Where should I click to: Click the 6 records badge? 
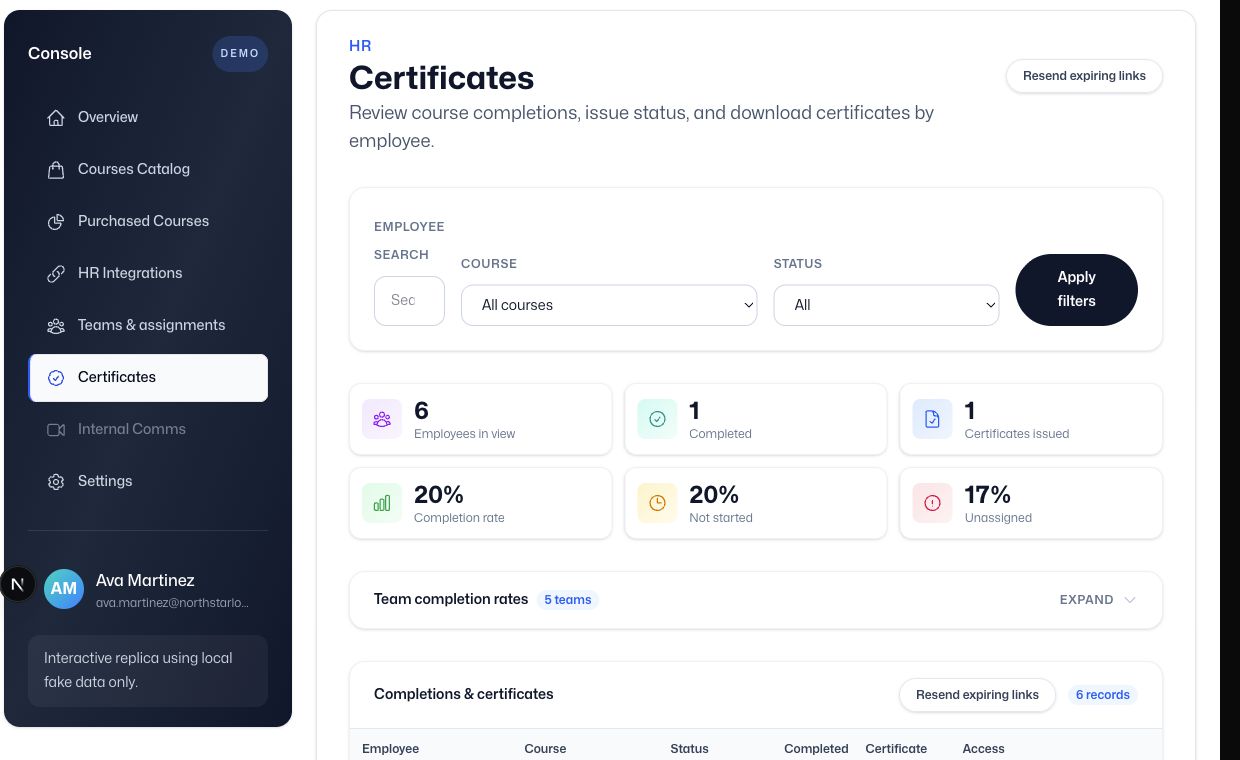[1102, 695]
